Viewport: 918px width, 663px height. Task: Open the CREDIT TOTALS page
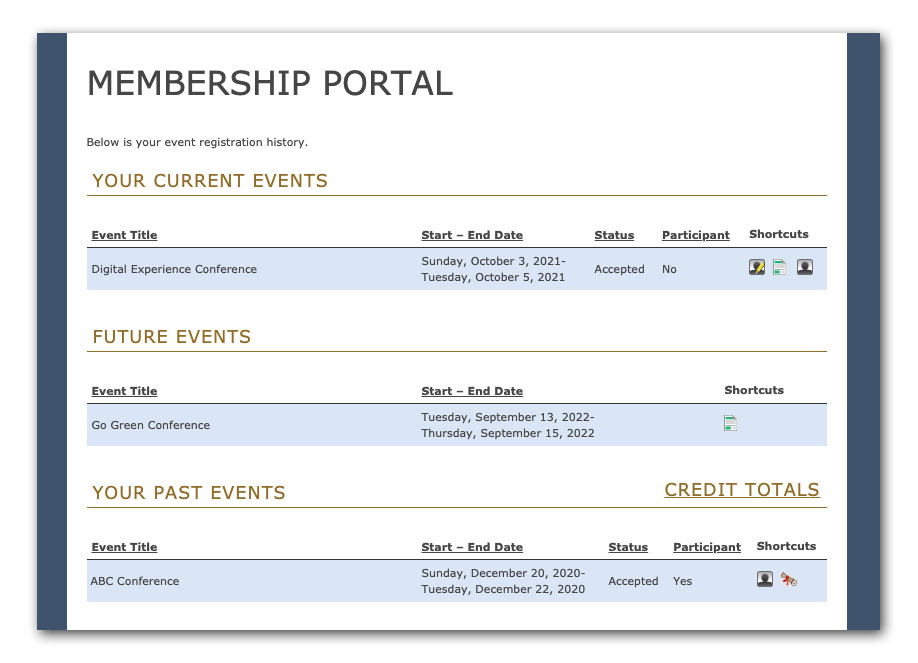point(742,490)
